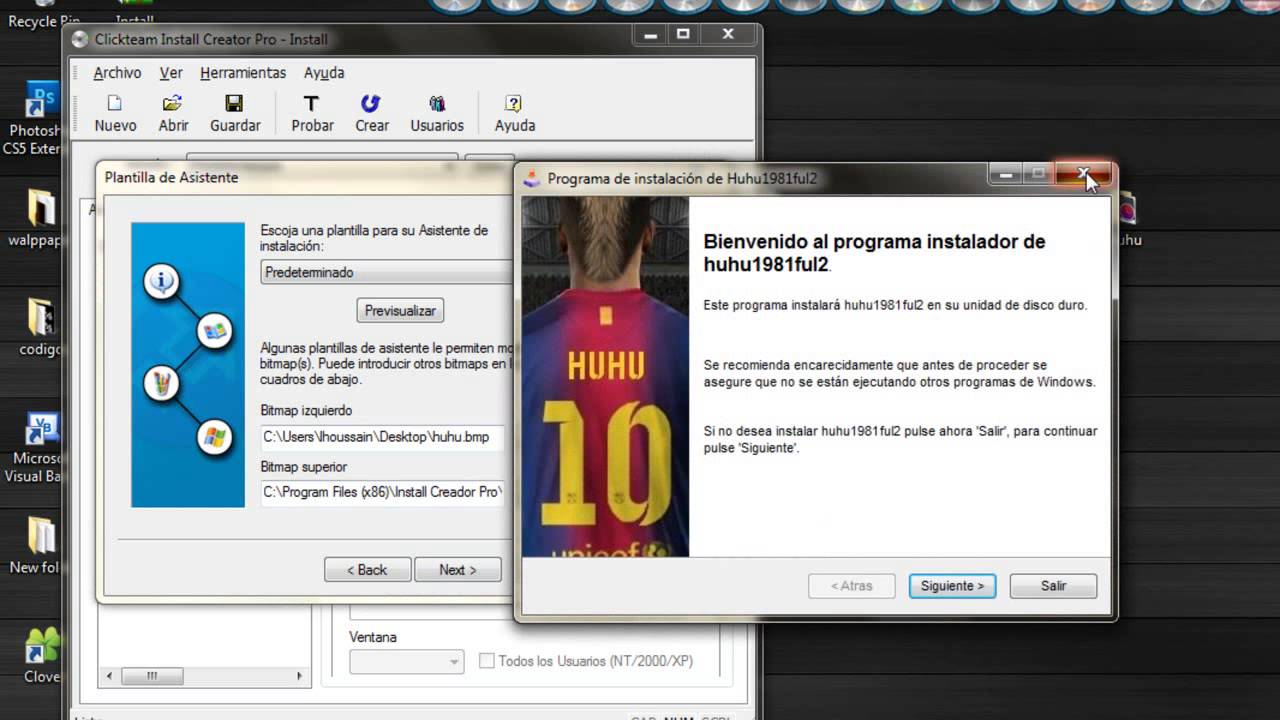Click right arrow of left pane scrollbar

point(299,676)
